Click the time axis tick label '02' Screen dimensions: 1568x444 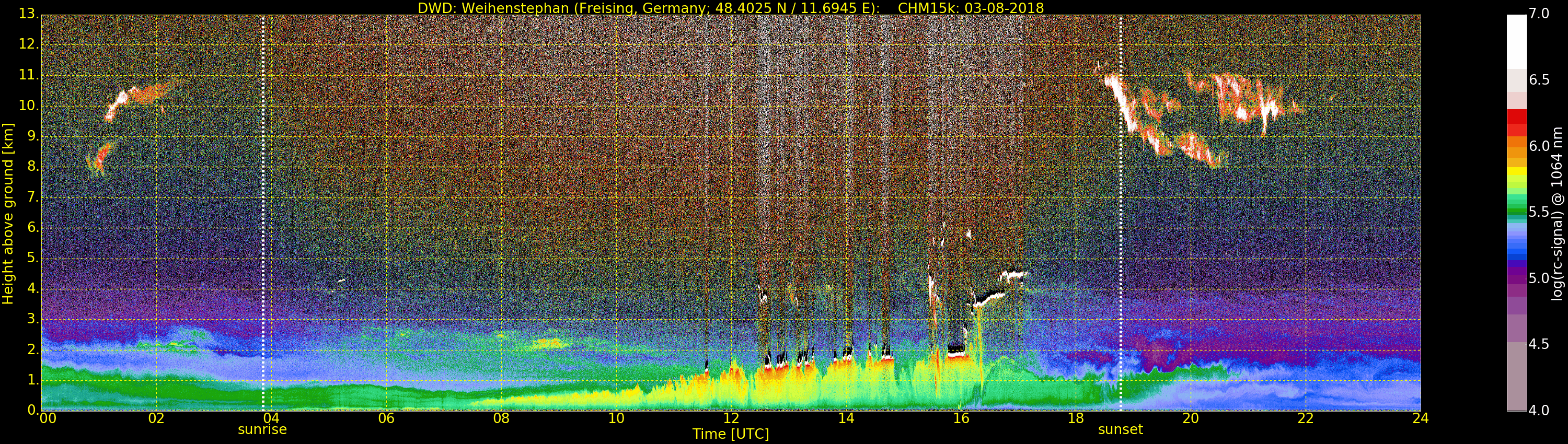(156, 418)
